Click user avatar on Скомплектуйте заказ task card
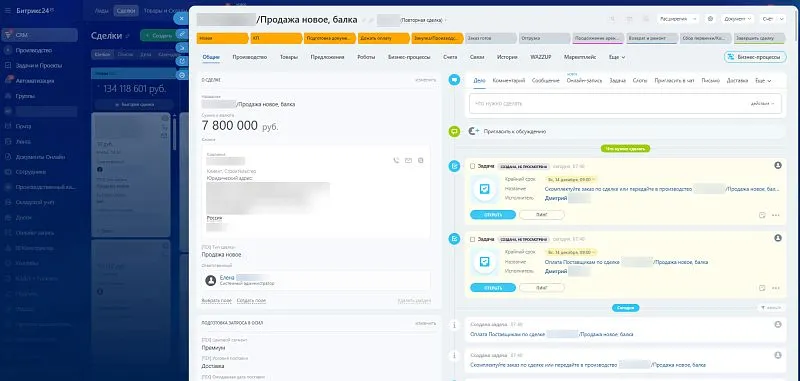800x381 pixels. [x=778, y=165]
